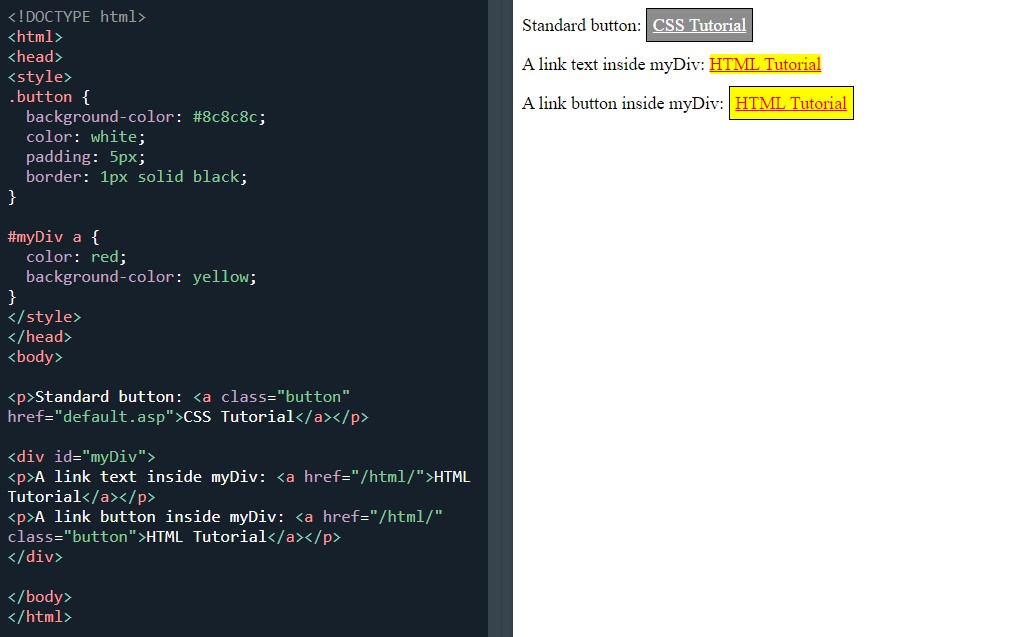
Task: Click the "Standard button:" text in preview
Action: click(581, 26)
